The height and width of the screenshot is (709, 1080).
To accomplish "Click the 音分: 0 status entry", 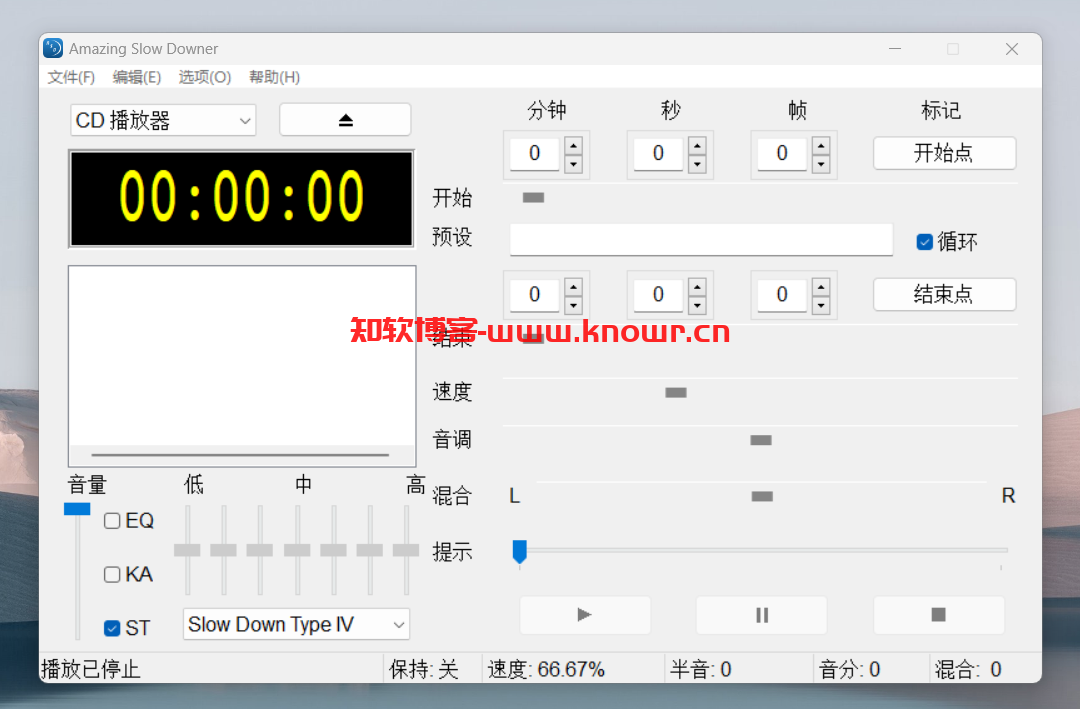I will [x=849, y=669].
